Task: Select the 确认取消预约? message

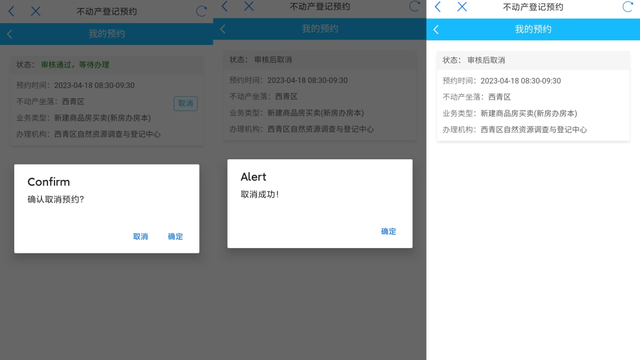Action: (56, 199)
